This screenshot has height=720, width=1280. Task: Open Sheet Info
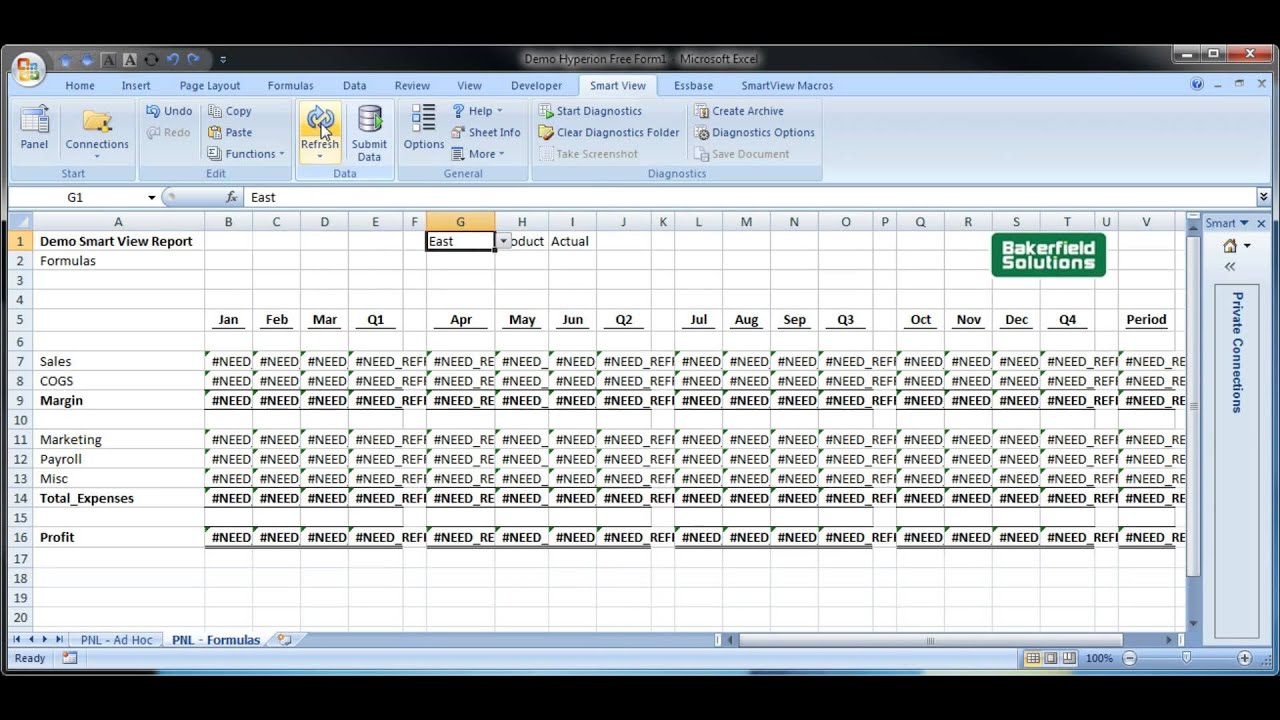486,132
